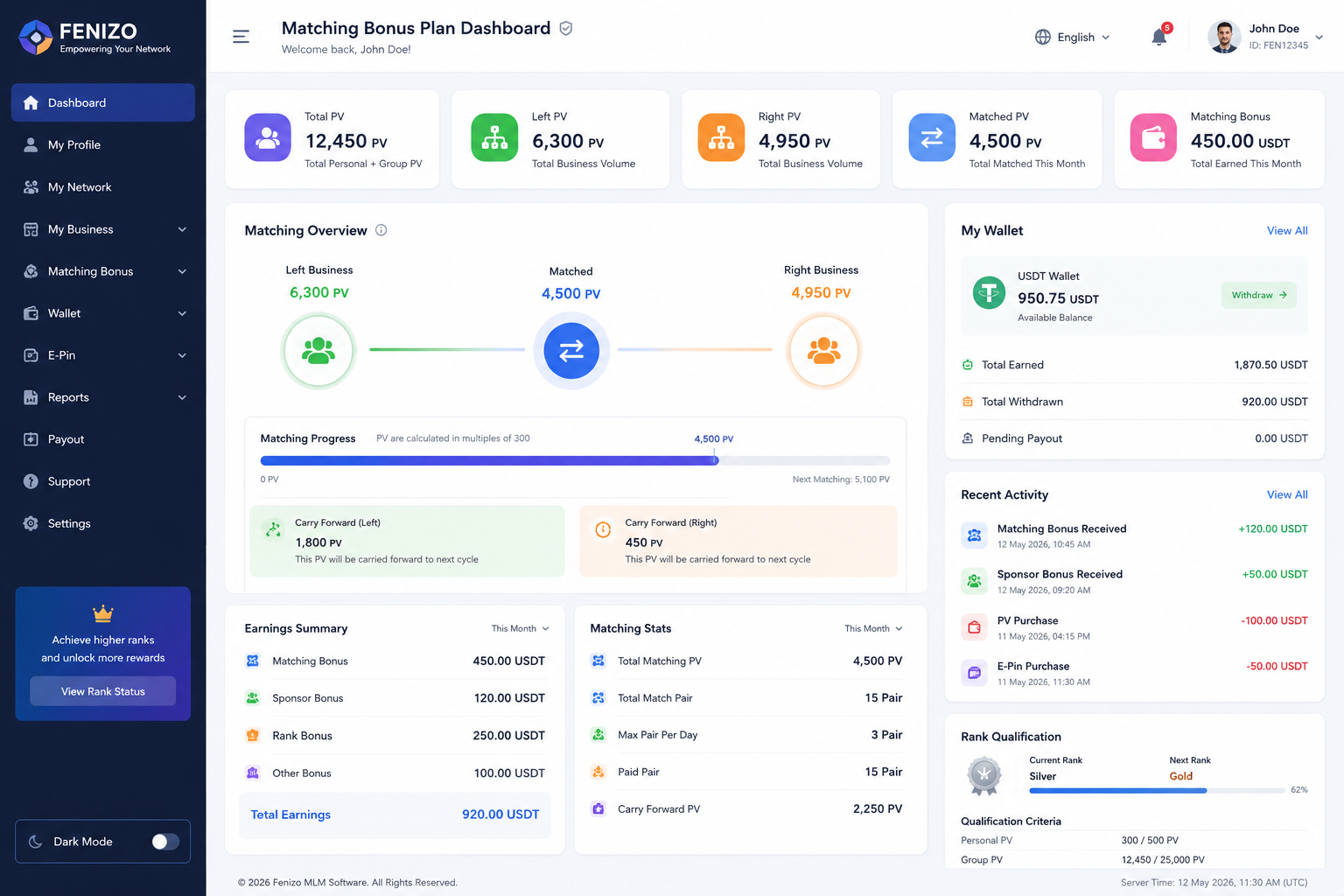Expand the Reports sidebar menu

coord(103,397)
